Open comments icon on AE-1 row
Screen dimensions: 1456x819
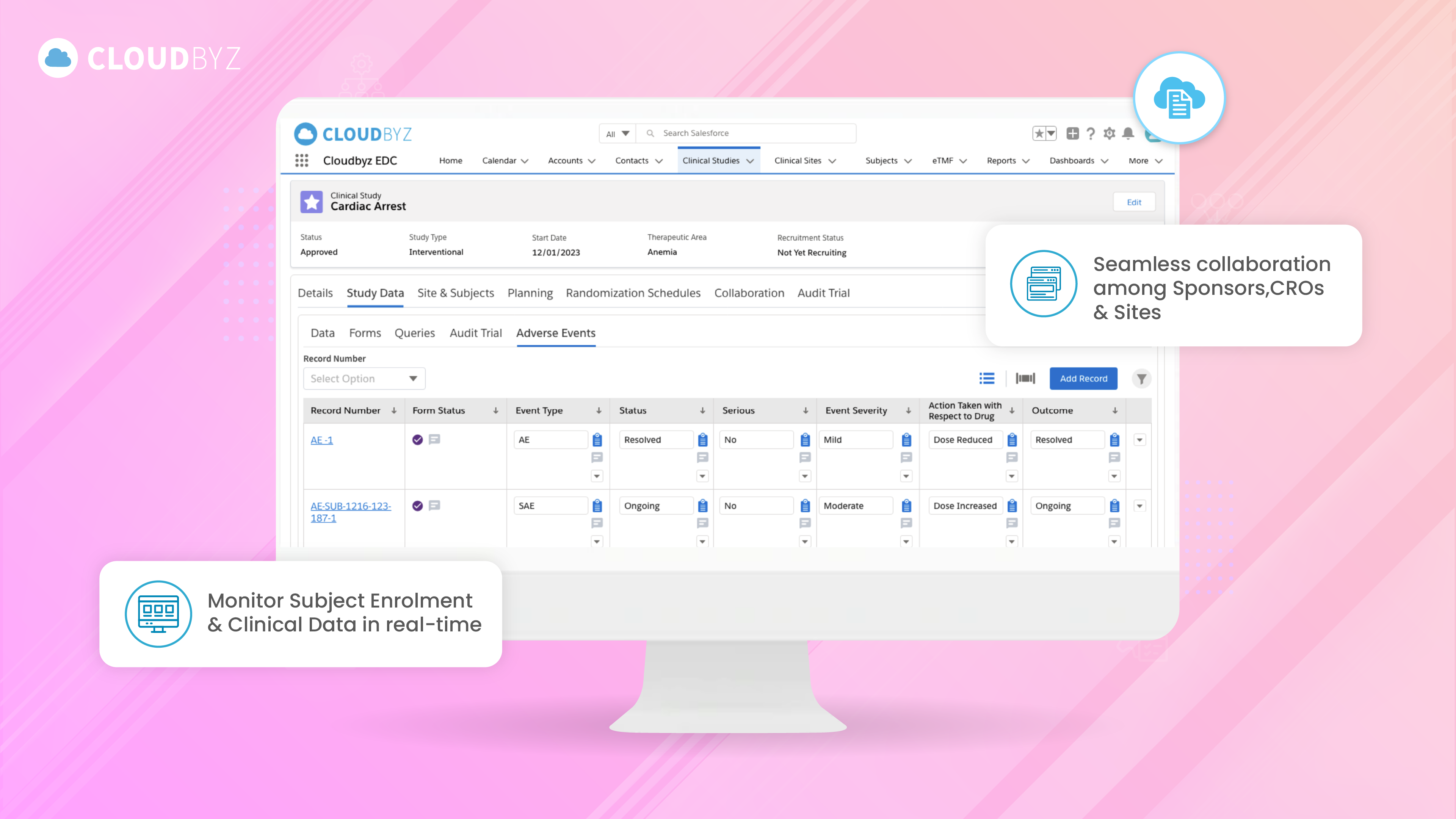point(434,439)
